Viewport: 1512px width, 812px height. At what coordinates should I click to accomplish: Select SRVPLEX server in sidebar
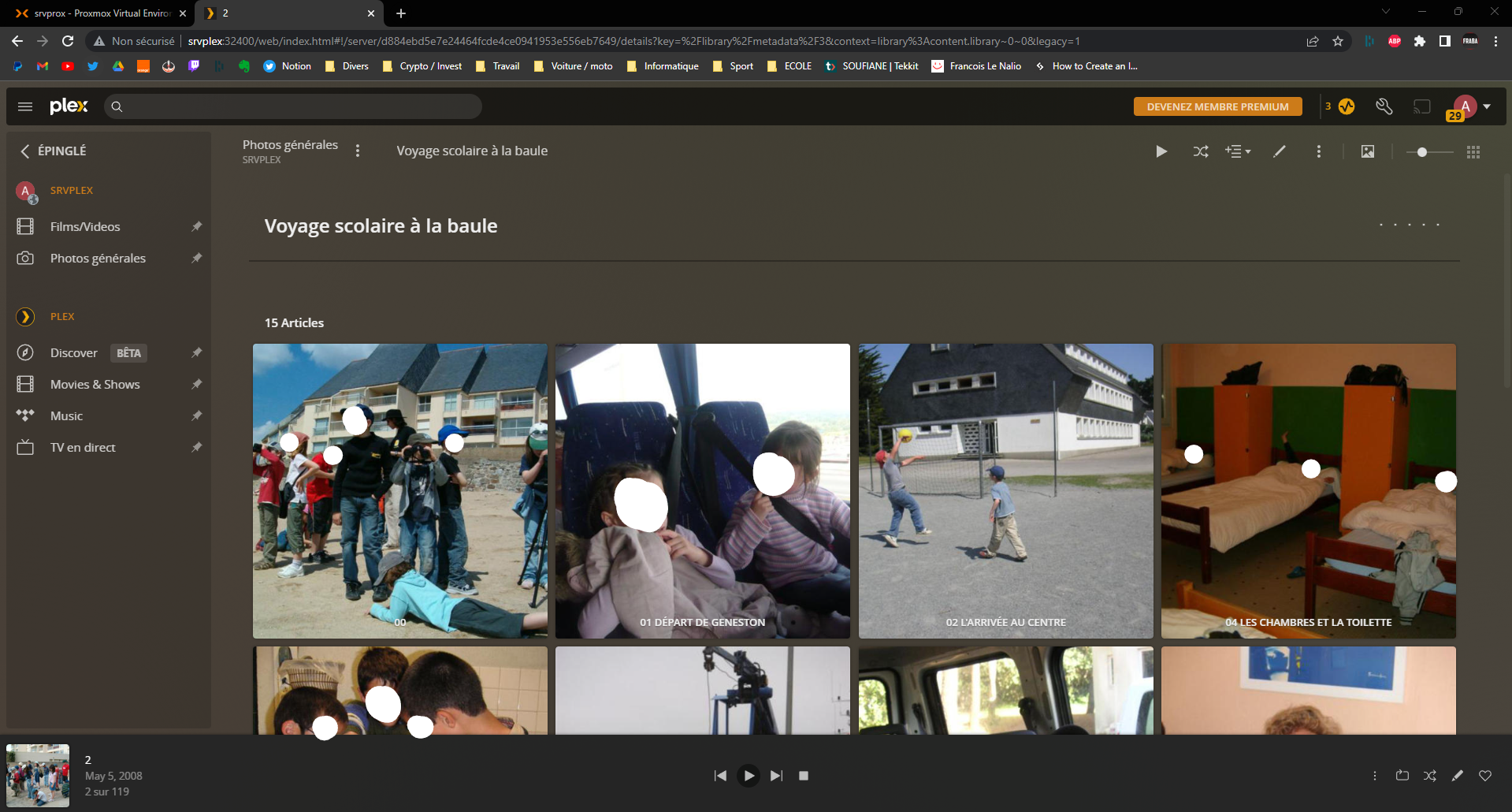pos(71,190)
